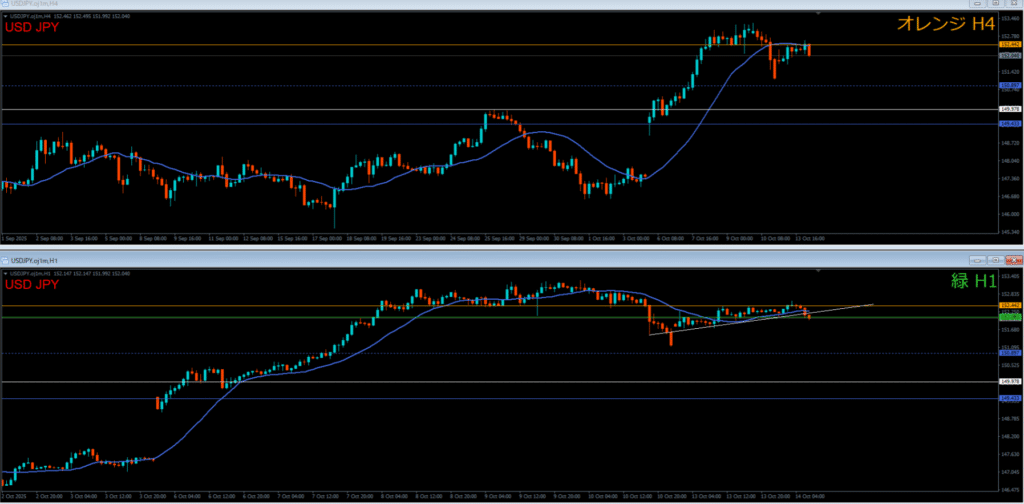Click the 緑 H1 text label

coord(971,283)
